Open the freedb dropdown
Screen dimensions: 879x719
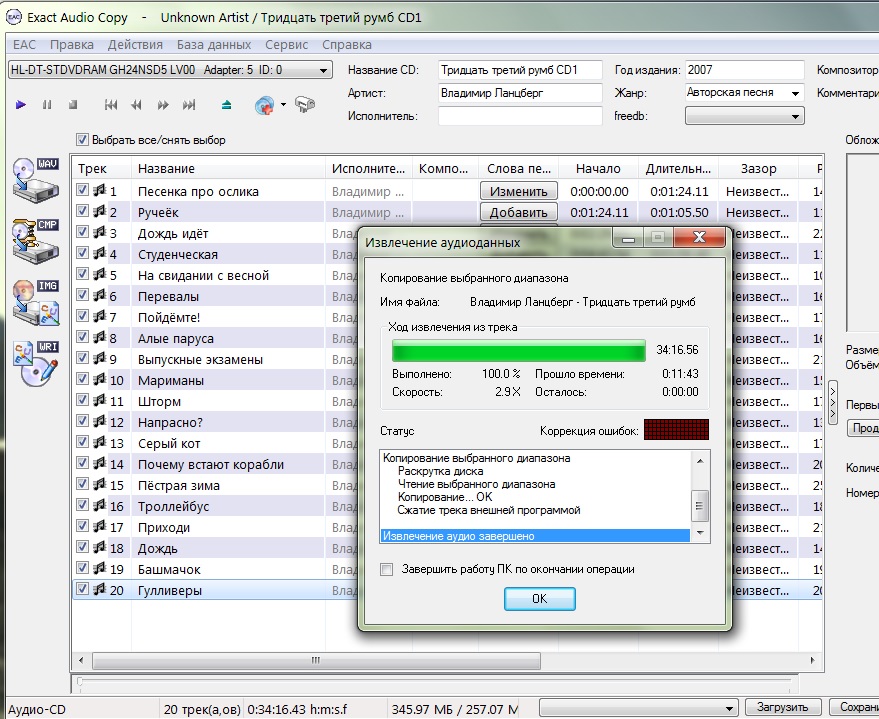(x=744, y=116)
